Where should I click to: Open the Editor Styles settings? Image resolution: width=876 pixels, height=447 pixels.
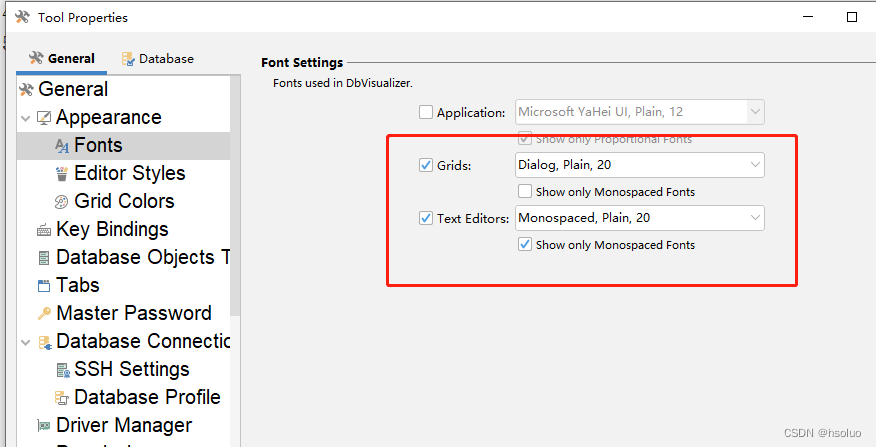click(130, 173)
